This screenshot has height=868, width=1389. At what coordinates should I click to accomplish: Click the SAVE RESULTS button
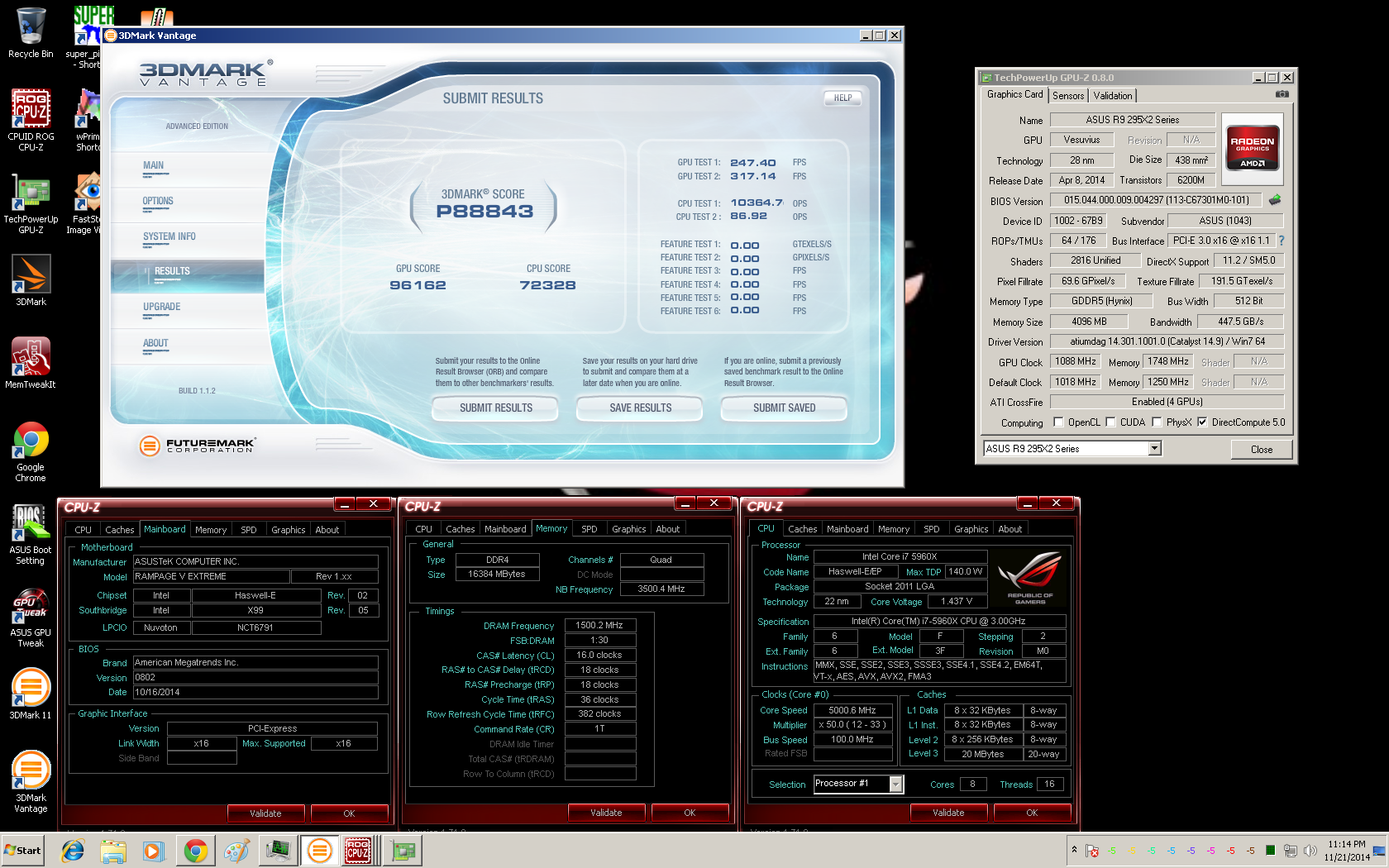point(640,408)
